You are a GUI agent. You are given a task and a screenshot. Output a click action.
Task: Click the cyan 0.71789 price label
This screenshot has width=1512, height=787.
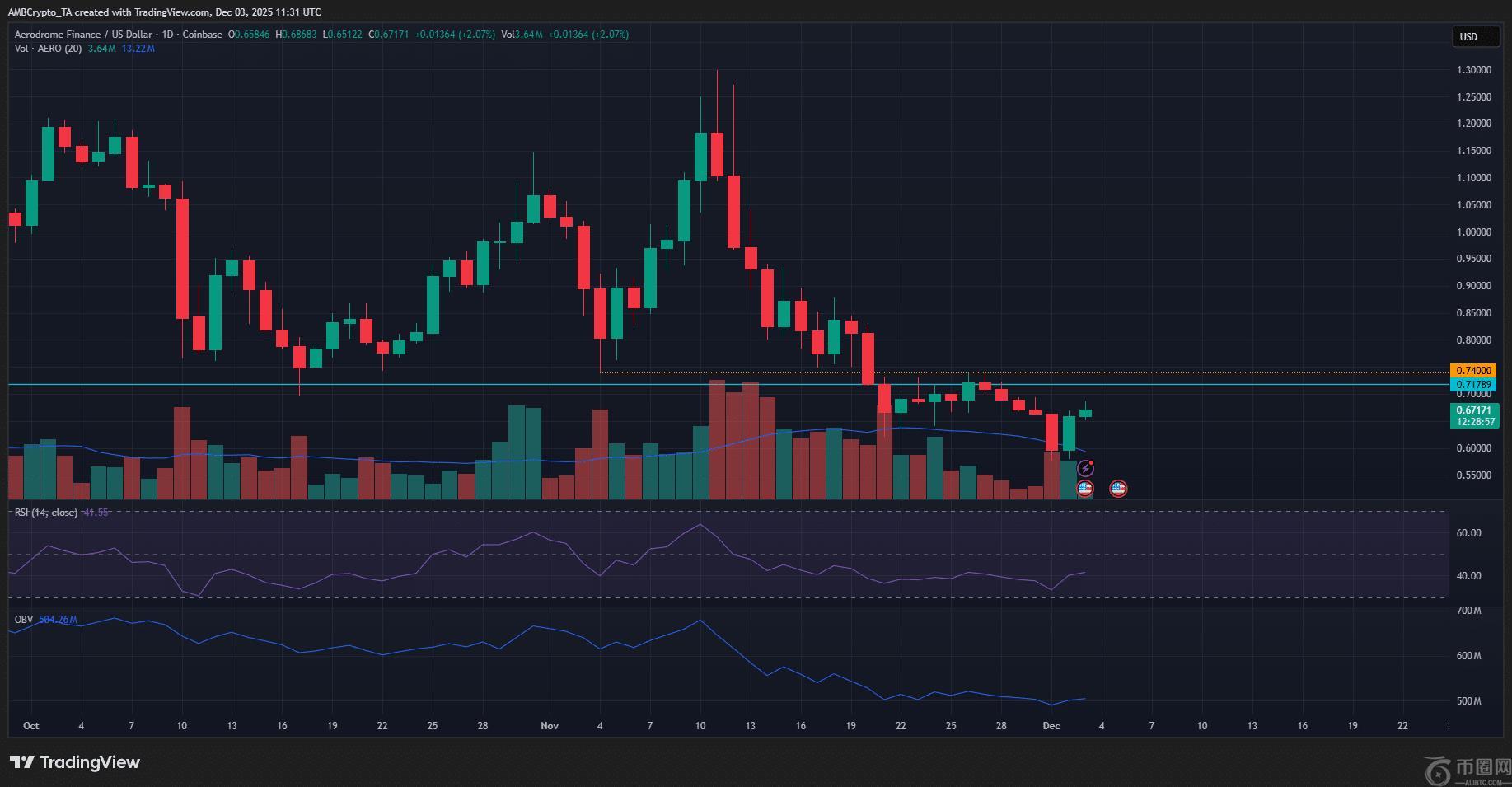1472,385
